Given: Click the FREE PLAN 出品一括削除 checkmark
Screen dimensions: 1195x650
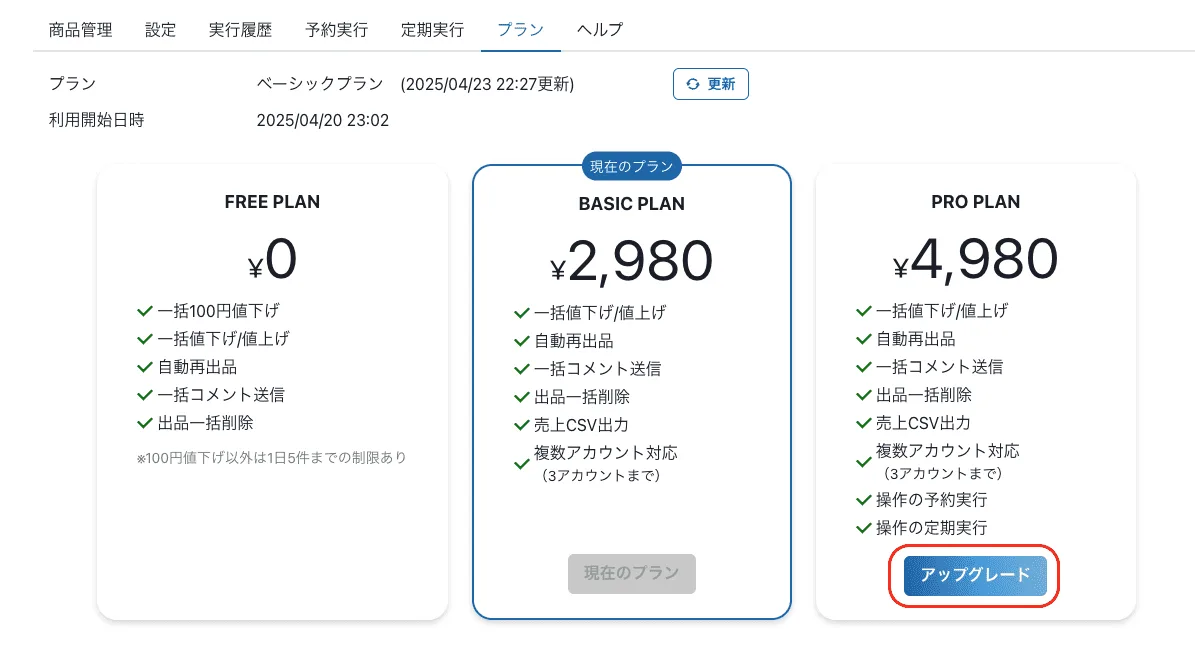Looking at the screenshot, I should click(x=144, y=423).
